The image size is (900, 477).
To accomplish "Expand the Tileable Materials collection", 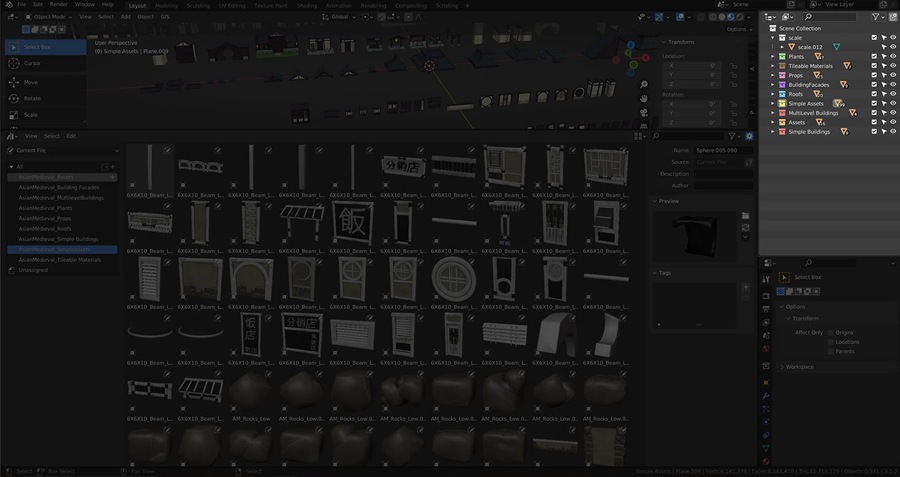I will click(773, 66).
